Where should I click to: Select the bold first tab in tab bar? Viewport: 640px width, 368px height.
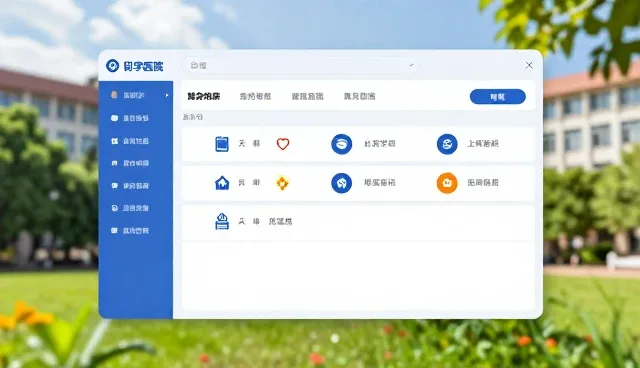204,96
